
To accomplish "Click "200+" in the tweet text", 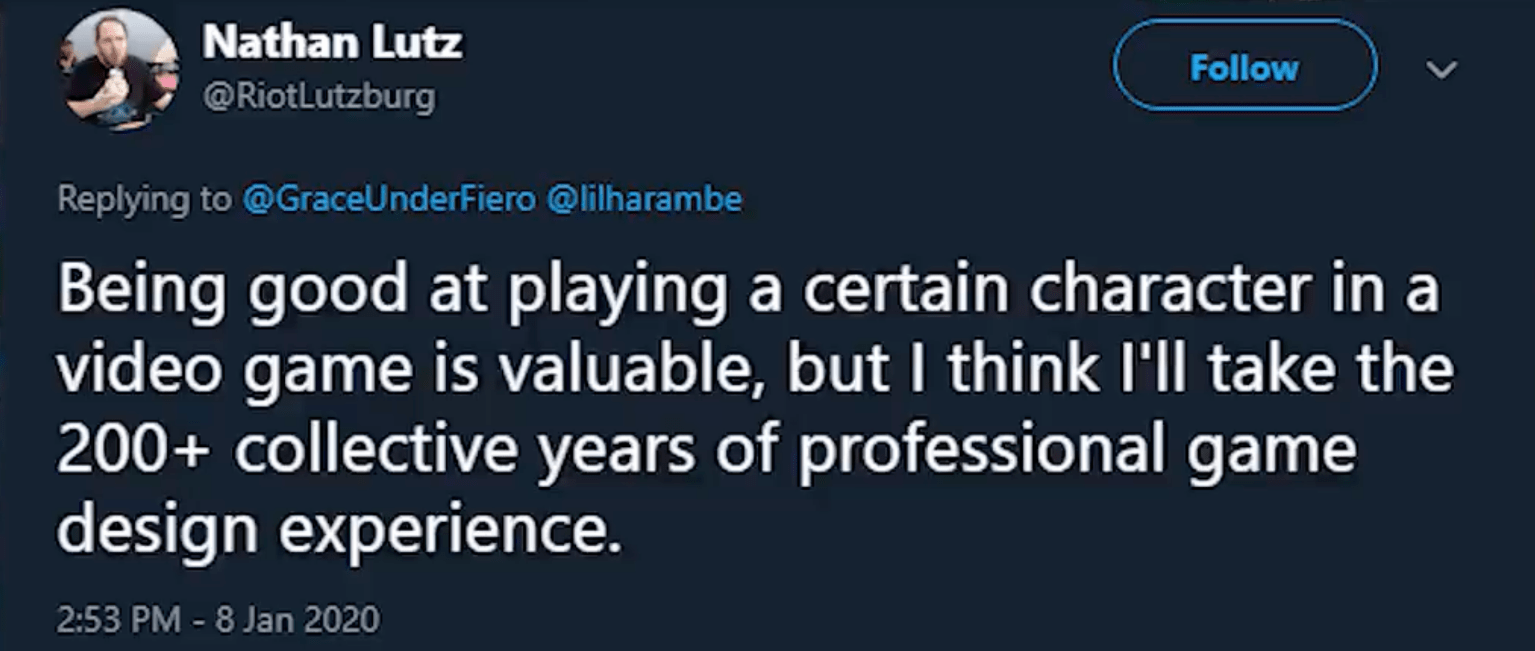I will [x=132, y=452].
